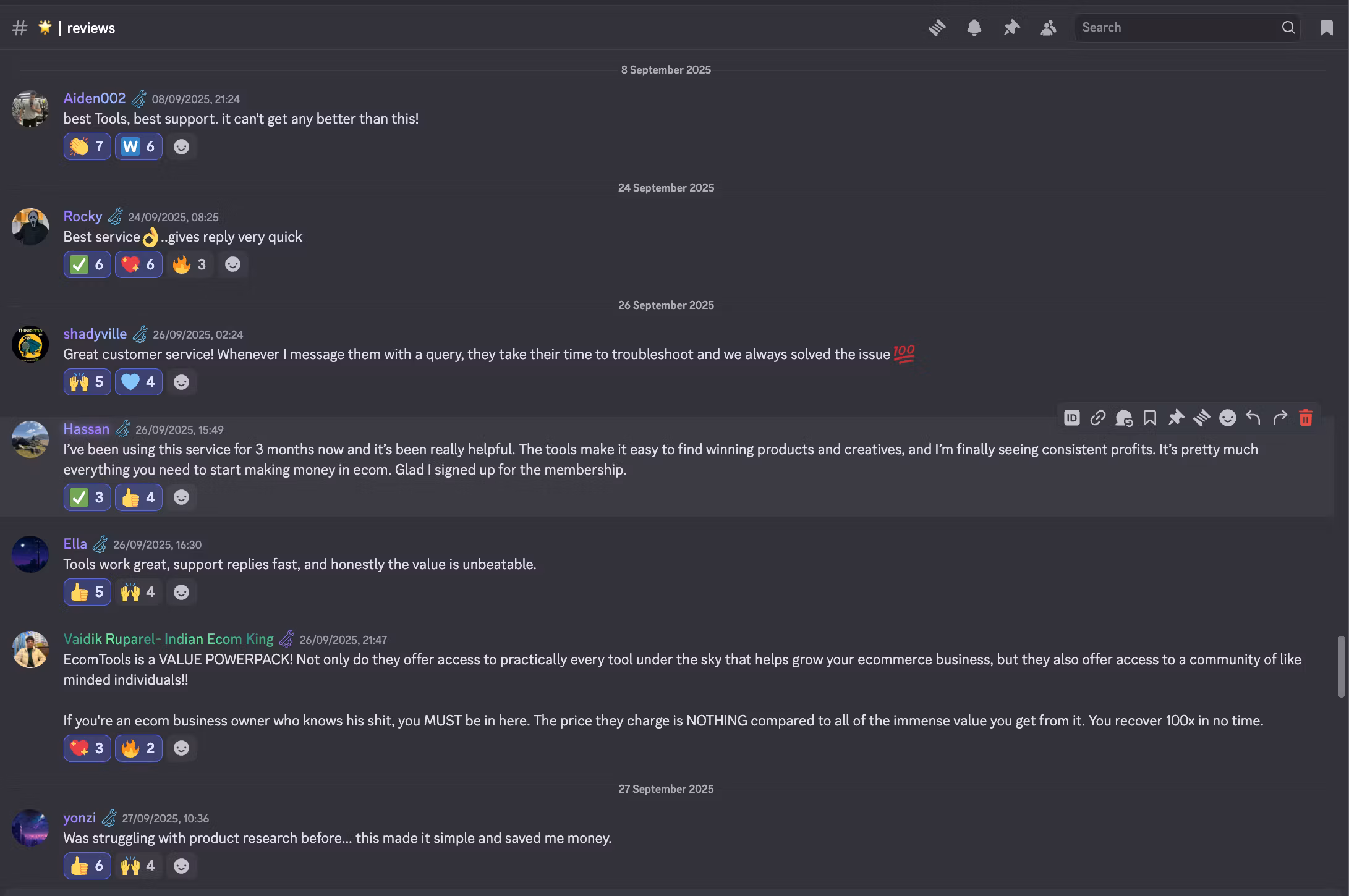The height and width of the screenshot is (896, 1349).
Task: Delete Hassan's message with trash icon
Action: [x=1306, y=418]
